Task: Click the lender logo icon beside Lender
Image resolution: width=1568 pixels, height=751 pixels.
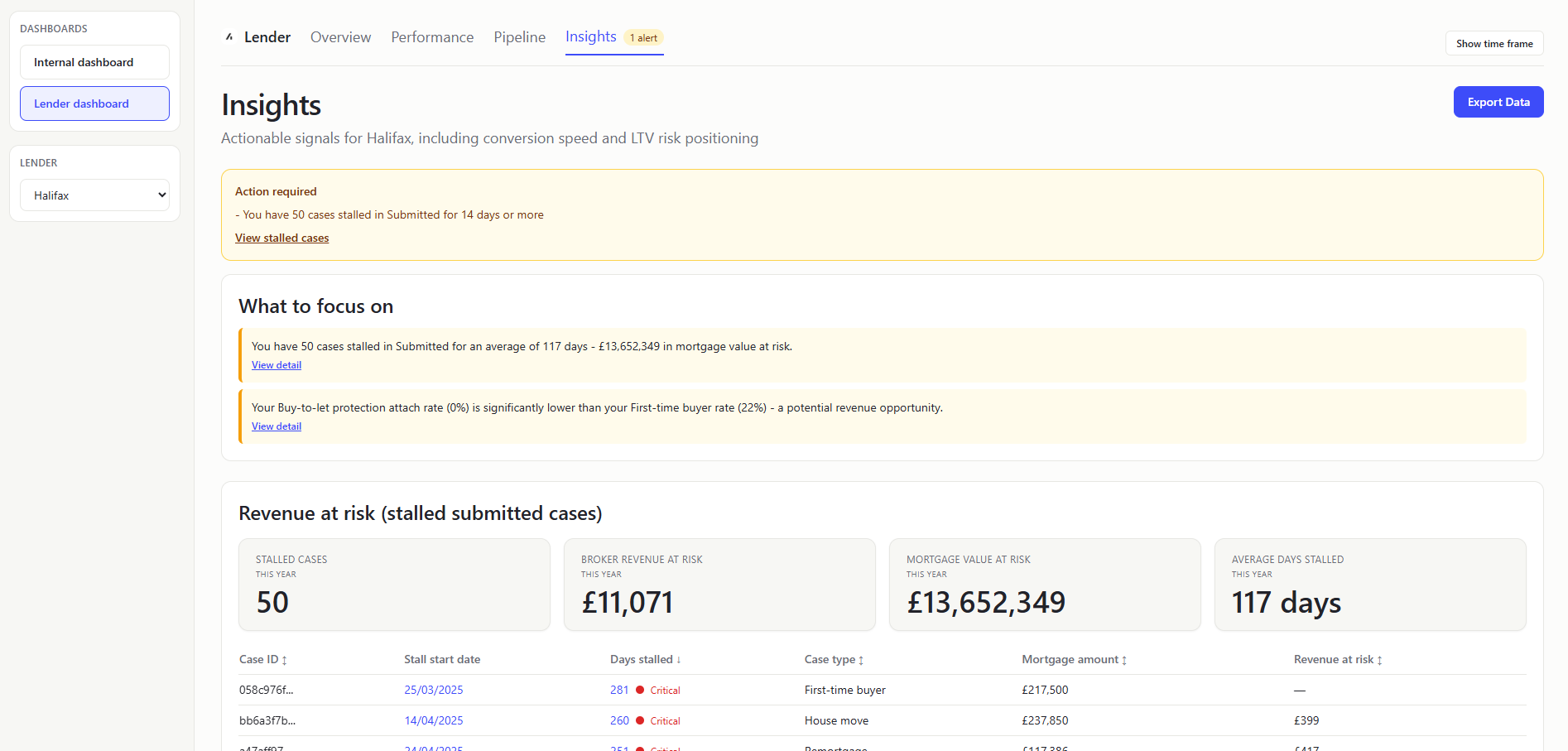Action: click(x=229, y=36)
